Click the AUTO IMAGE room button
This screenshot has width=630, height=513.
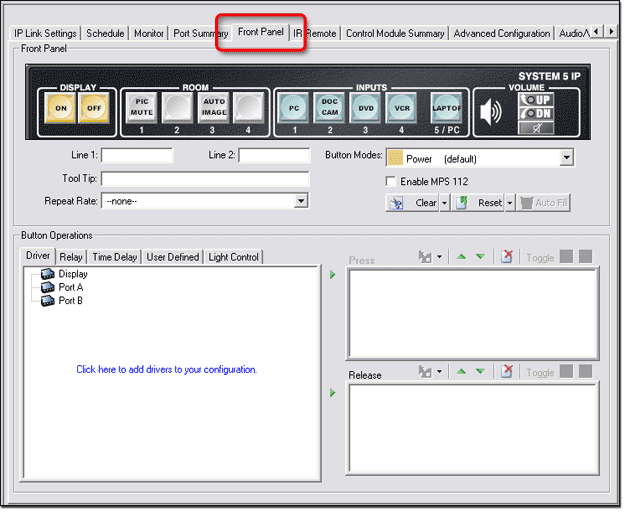(x=213, y=107)
